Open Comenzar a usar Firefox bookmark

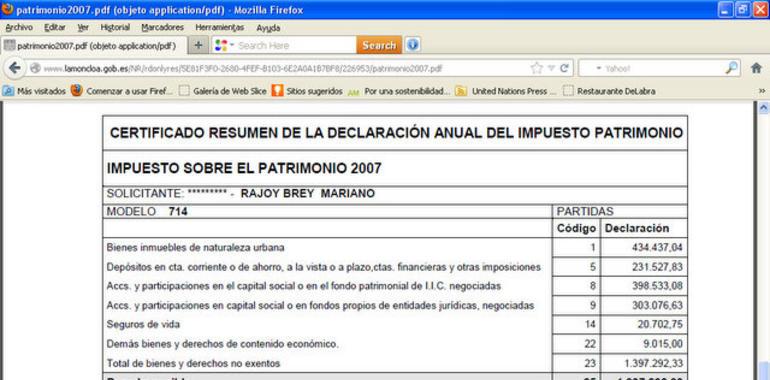[122, 91]
